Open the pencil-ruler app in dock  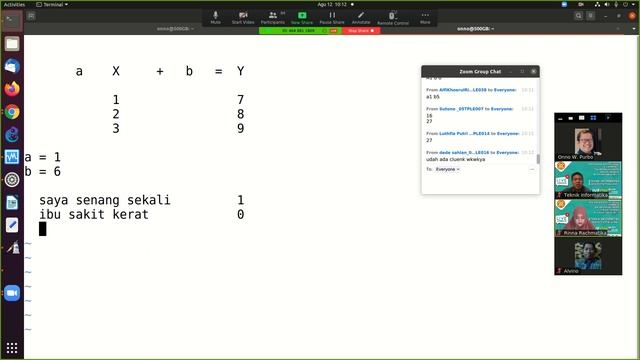click(12, 248)
